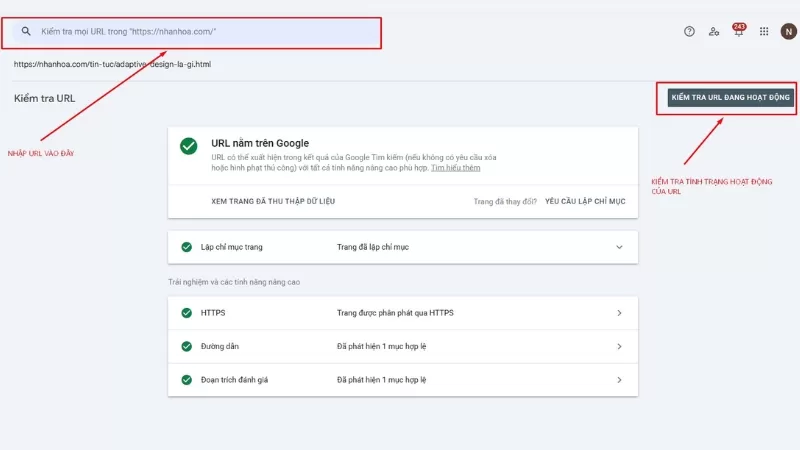Image resolution: width=800 pixels, height=450 pixels.
Task: Open Đường dẫn row arrow
Action: click(619, 347)
